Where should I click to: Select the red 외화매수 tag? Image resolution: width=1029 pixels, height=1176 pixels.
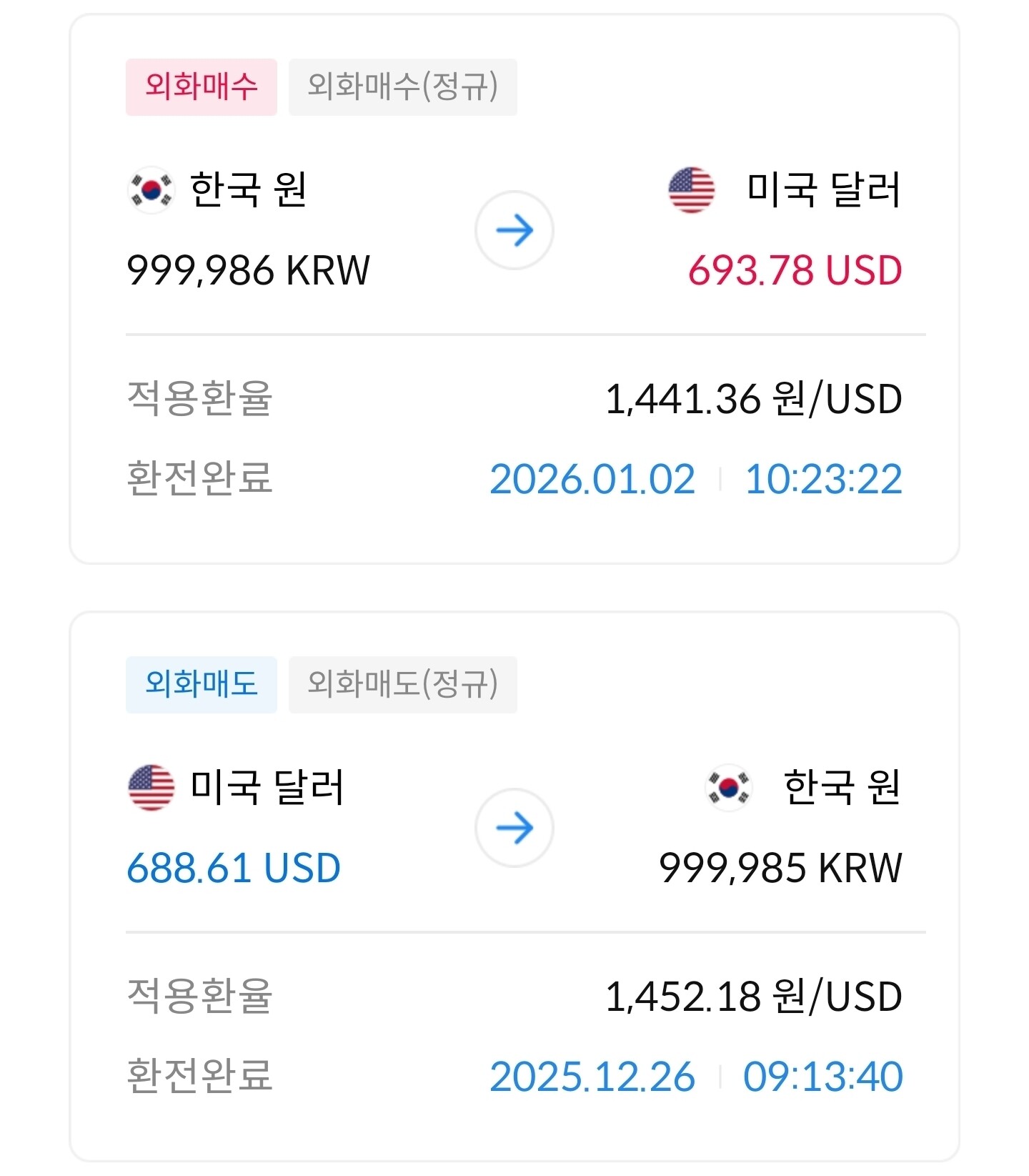click(202, 87)
